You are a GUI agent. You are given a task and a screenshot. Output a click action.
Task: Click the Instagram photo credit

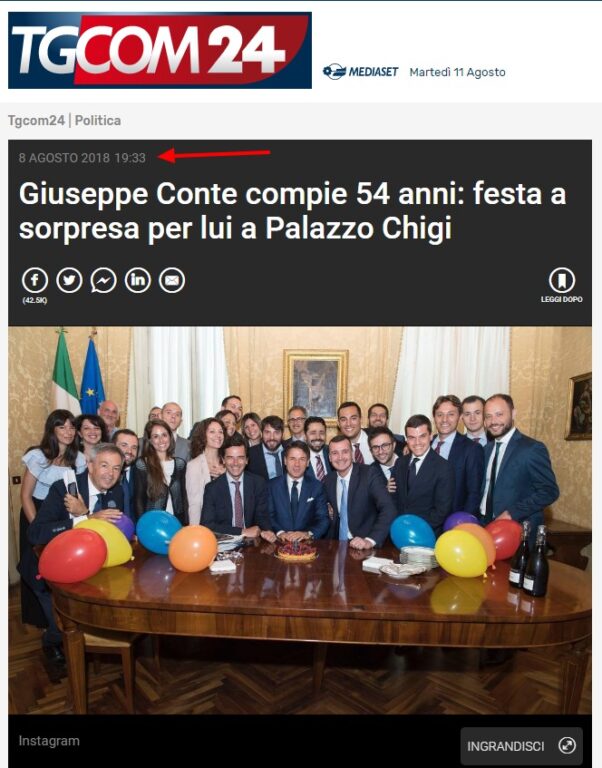[x=49, y=741]
